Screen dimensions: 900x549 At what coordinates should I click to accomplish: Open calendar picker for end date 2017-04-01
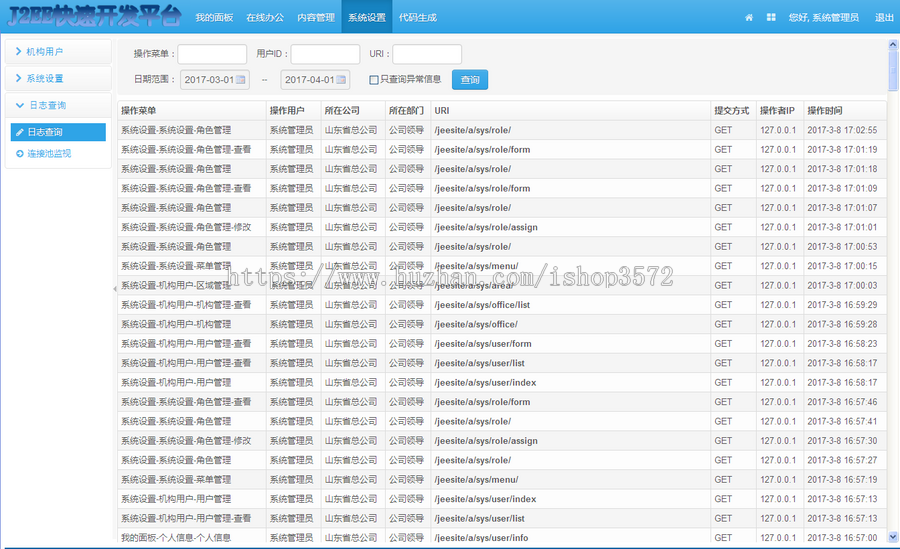[341, 80]
